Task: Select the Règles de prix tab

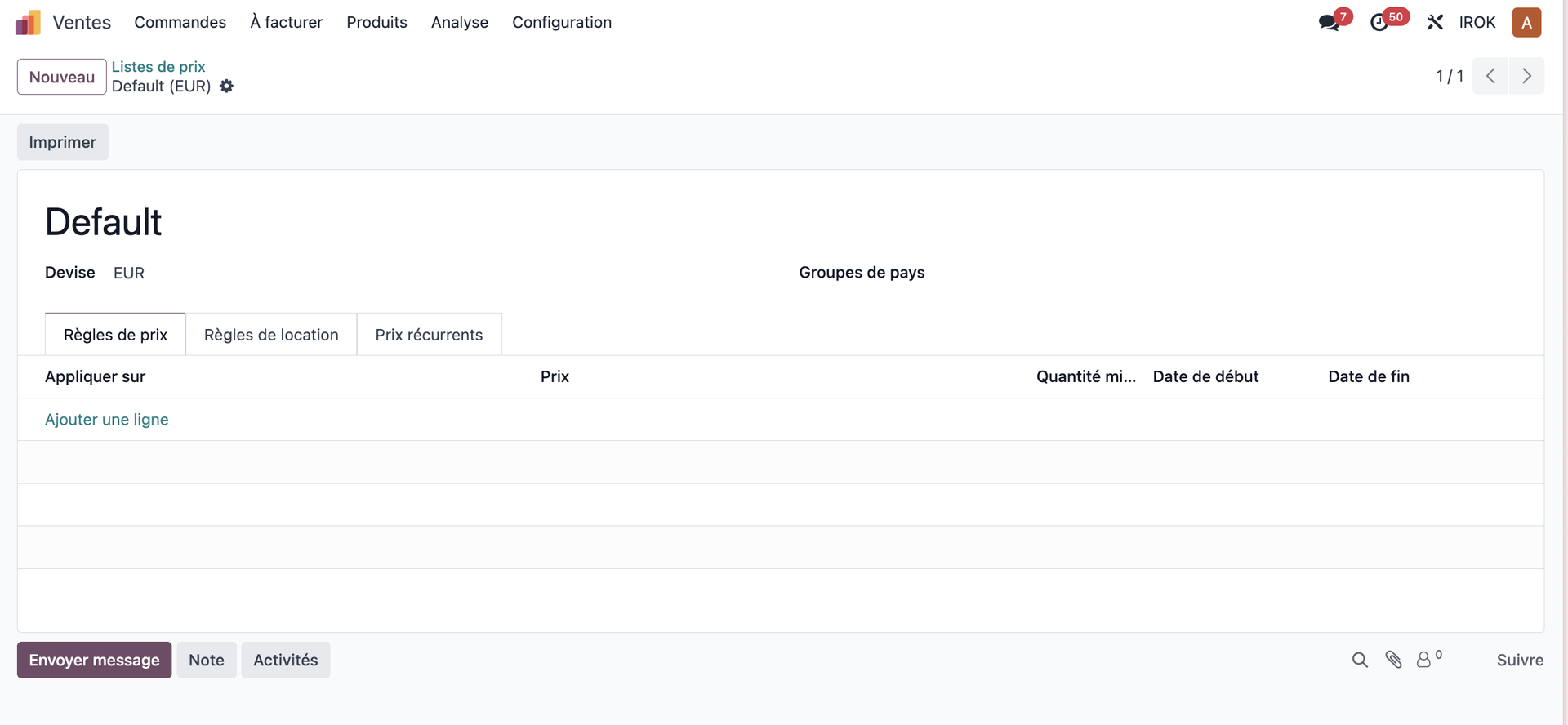Action: coord(115,335)
